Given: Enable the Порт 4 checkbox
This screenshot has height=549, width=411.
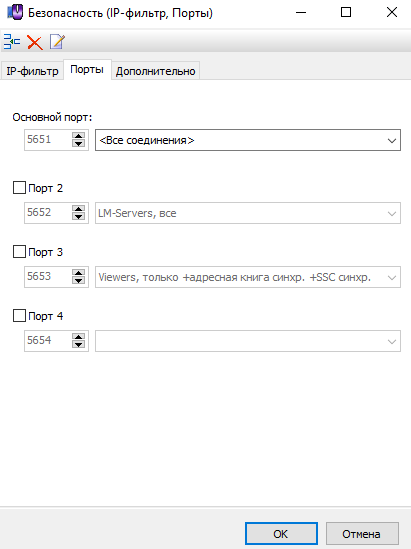Looking at the screenshot, I should [19, 316].
